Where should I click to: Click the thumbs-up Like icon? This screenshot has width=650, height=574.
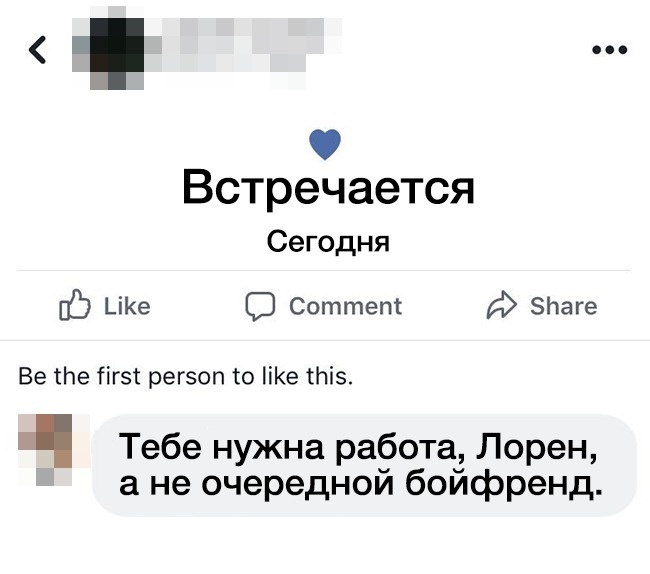tap(75, 306)
